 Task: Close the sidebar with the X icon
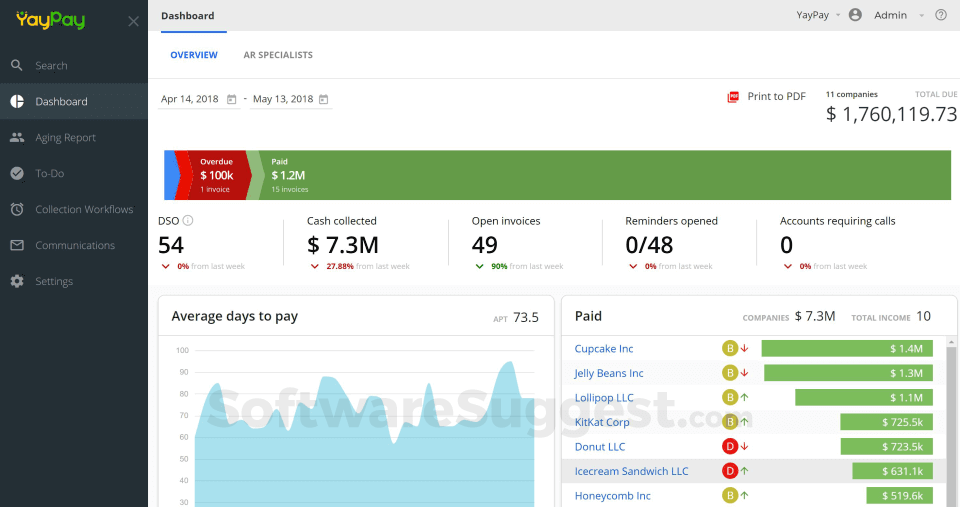point(133,21)
